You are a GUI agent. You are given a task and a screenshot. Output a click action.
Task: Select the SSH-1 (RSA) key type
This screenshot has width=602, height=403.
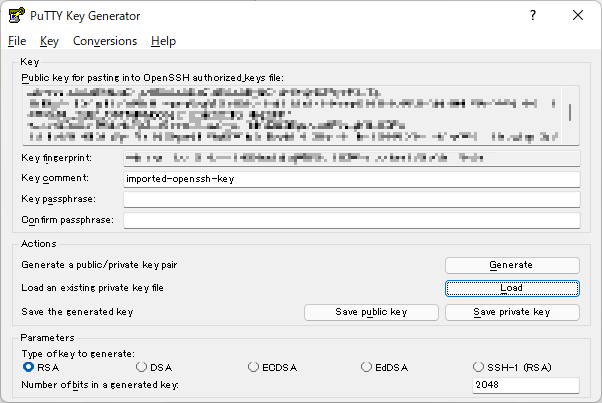click(x=512, y=367)
